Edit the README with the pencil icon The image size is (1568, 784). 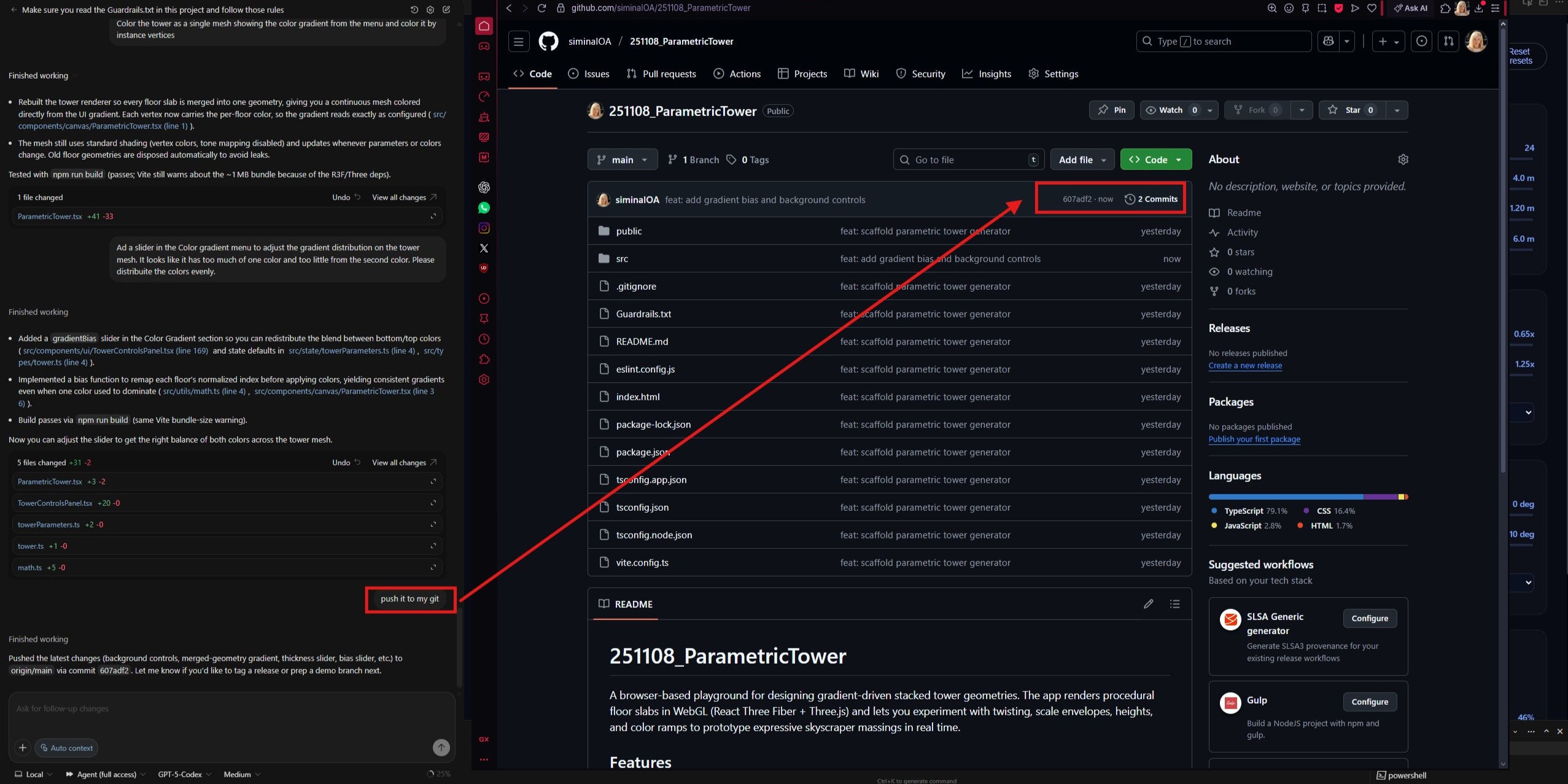point(1148,604)
